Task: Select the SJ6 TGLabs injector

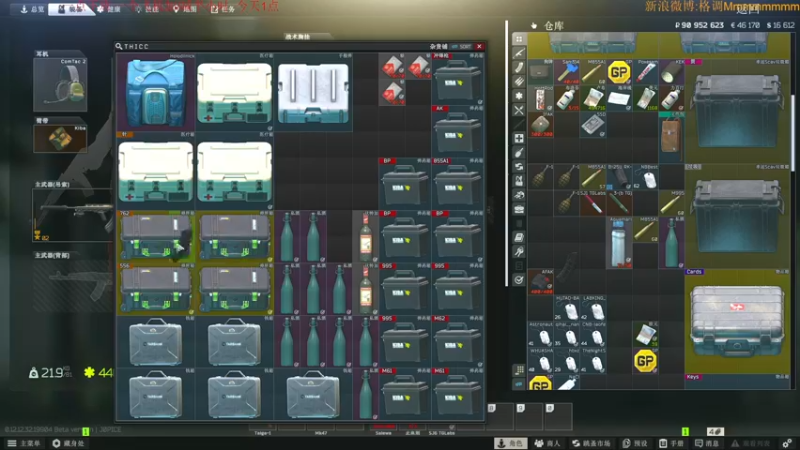Action: point(593,203)
